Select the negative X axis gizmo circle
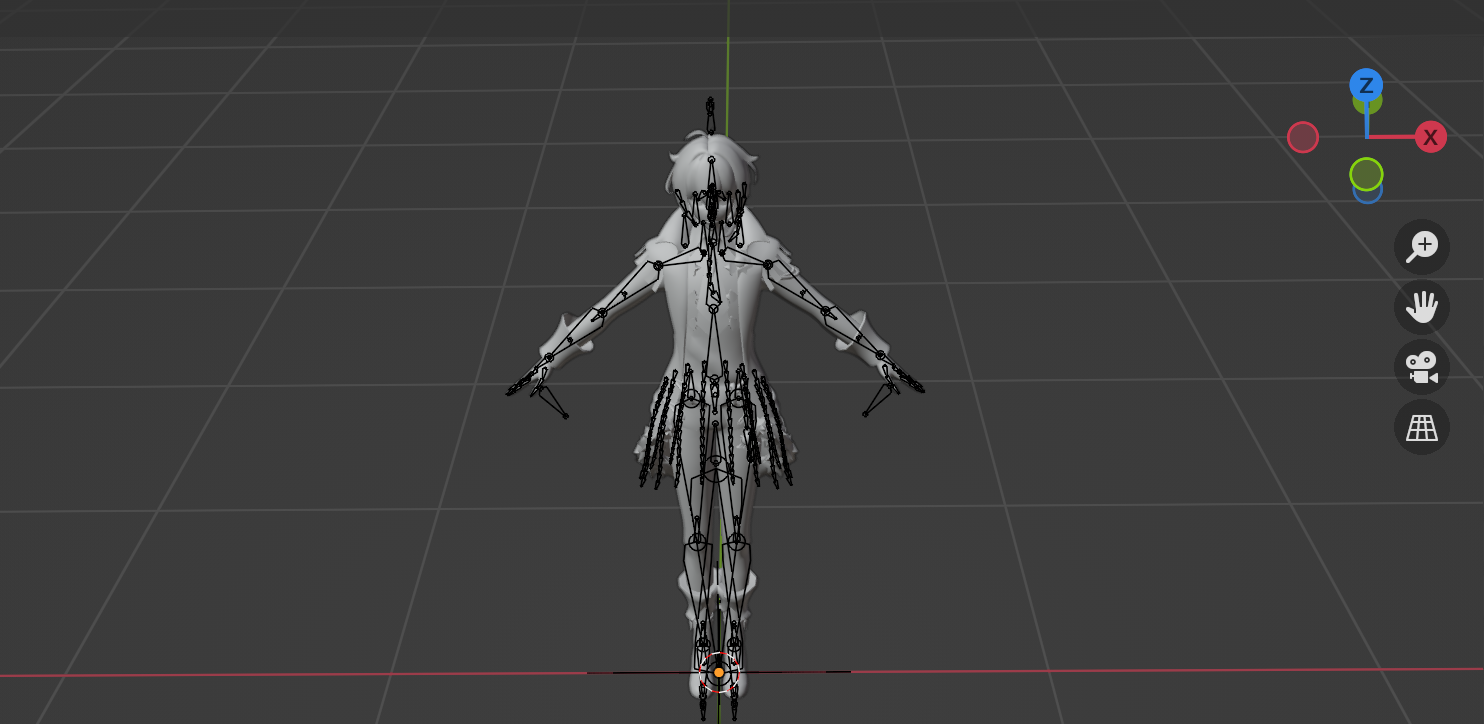 [x=1302, y=137]
